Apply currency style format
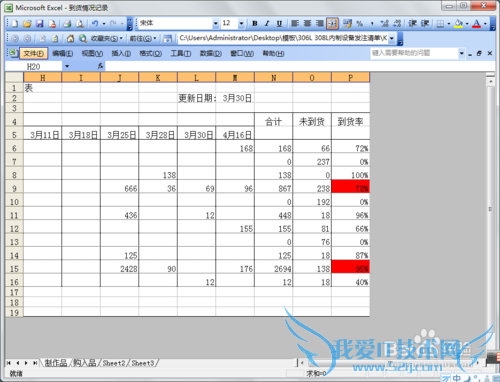The image size is (500, 382). point(347,23)
